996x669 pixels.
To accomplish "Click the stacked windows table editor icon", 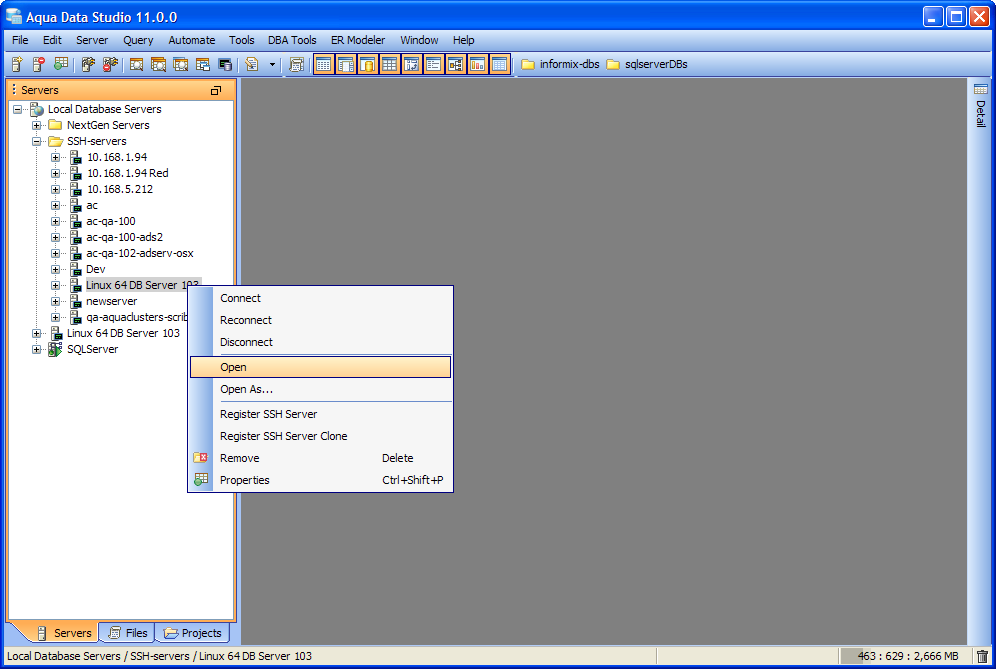I will pos(203,64).
